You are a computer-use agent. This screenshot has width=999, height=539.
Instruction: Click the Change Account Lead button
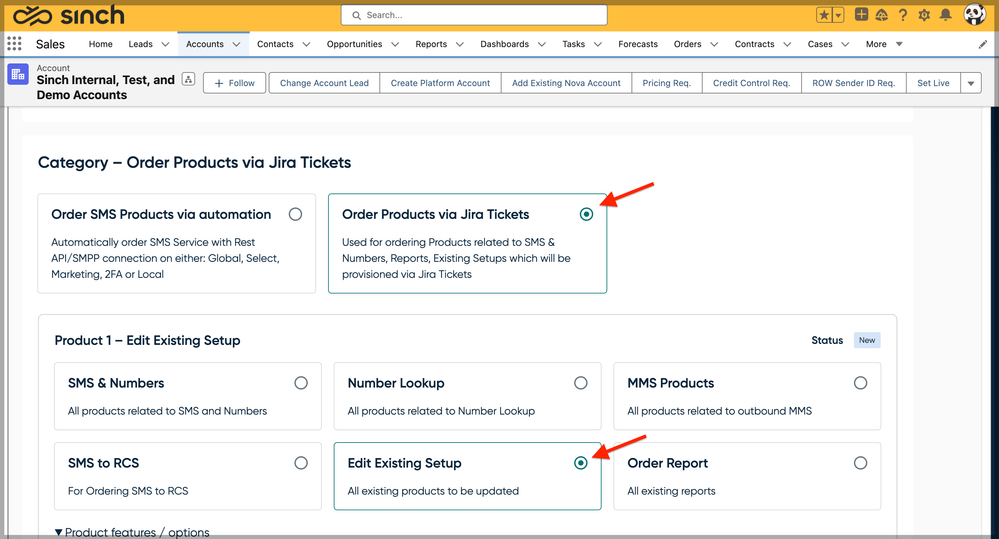[x=324, y=83]
